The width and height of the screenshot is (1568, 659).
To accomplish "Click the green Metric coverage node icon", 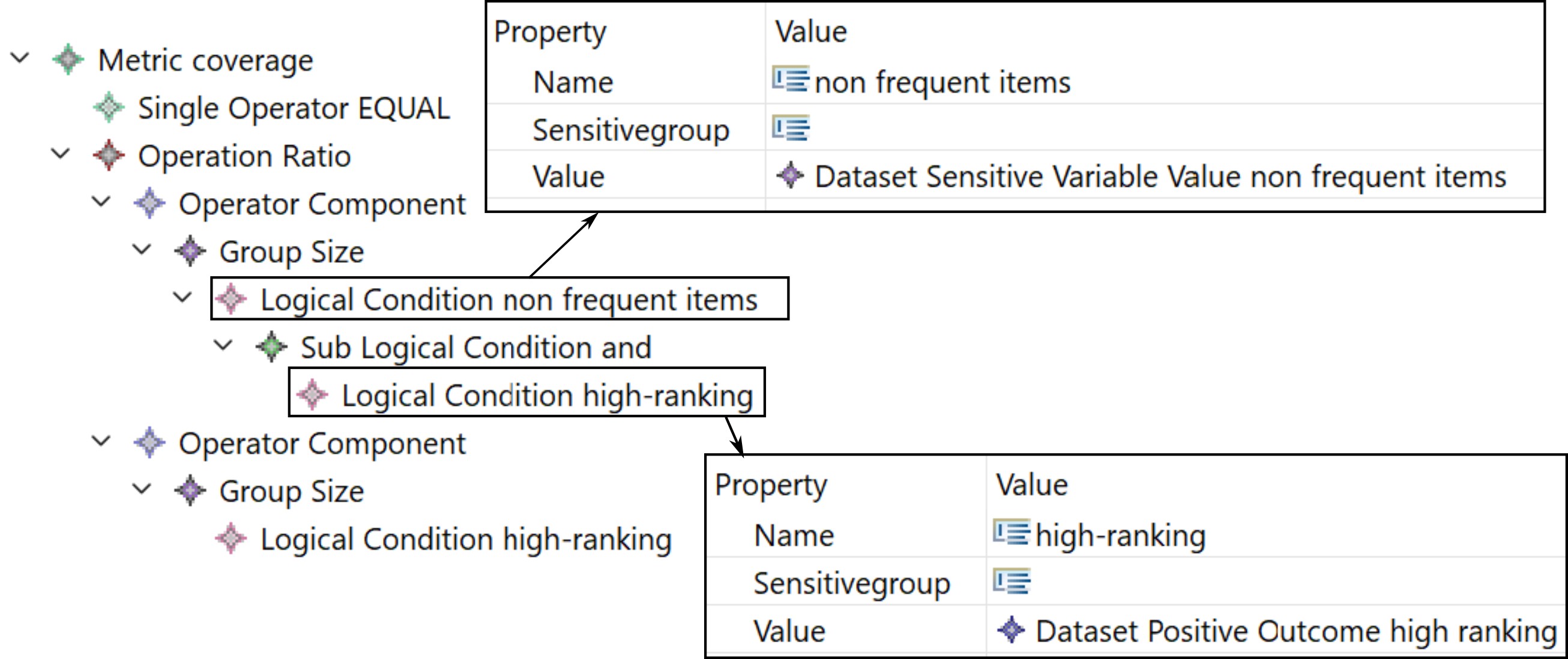I will pos(68,59).
